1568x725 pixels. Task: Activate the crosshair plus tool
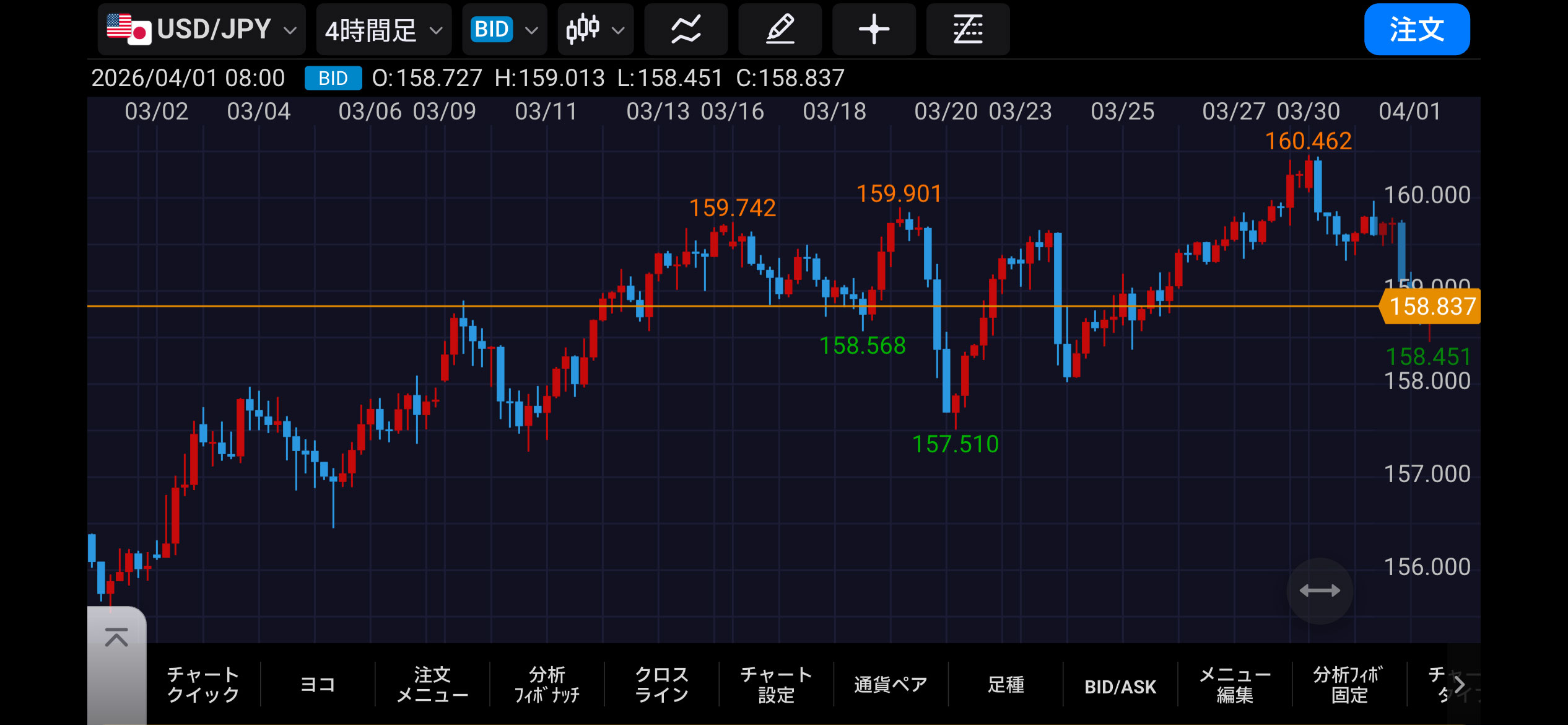coord(874,29)
